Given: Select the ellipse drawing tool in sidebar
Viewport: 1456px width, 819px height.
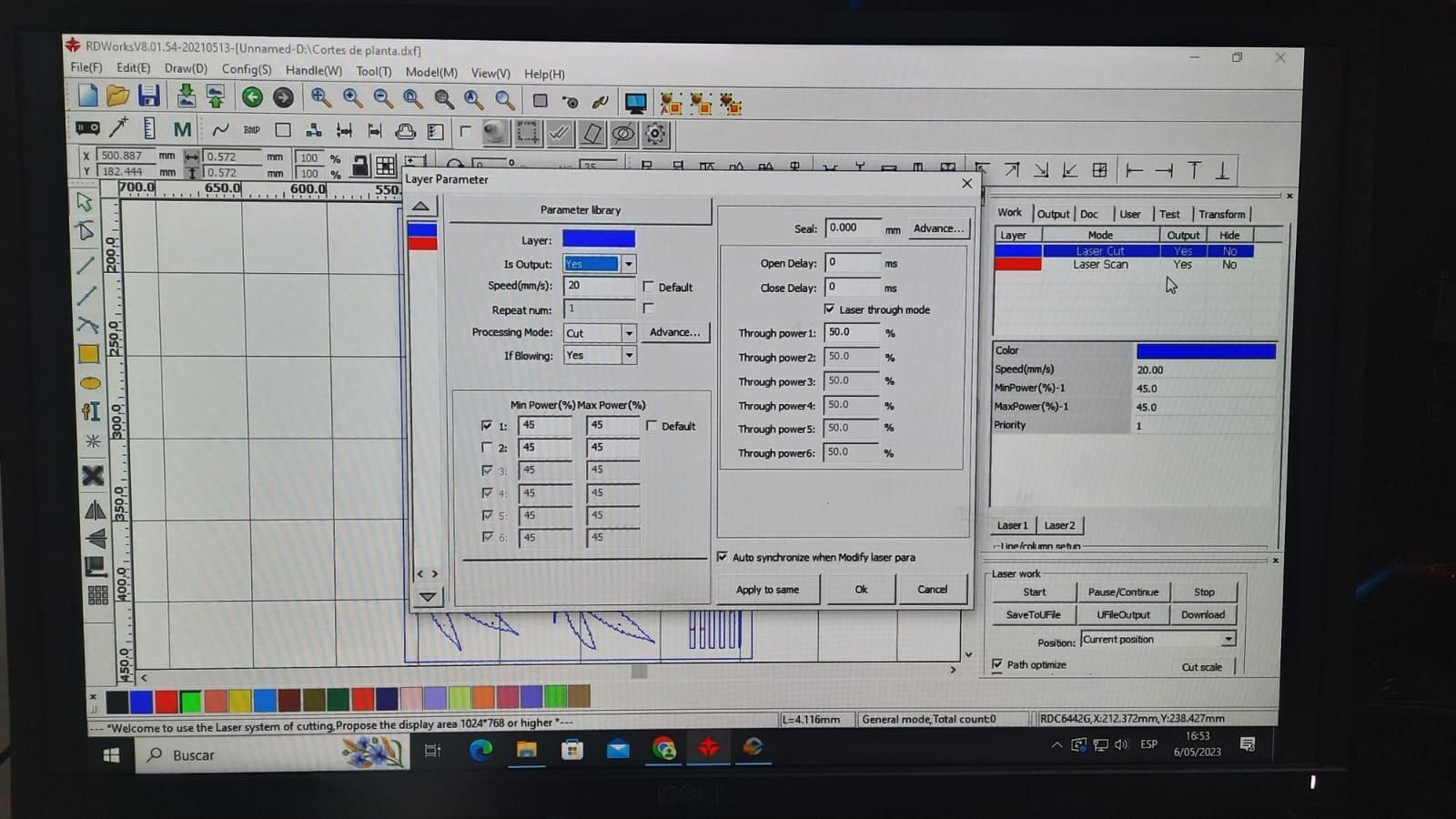Looking at the screenshot, I should [90, 383].
